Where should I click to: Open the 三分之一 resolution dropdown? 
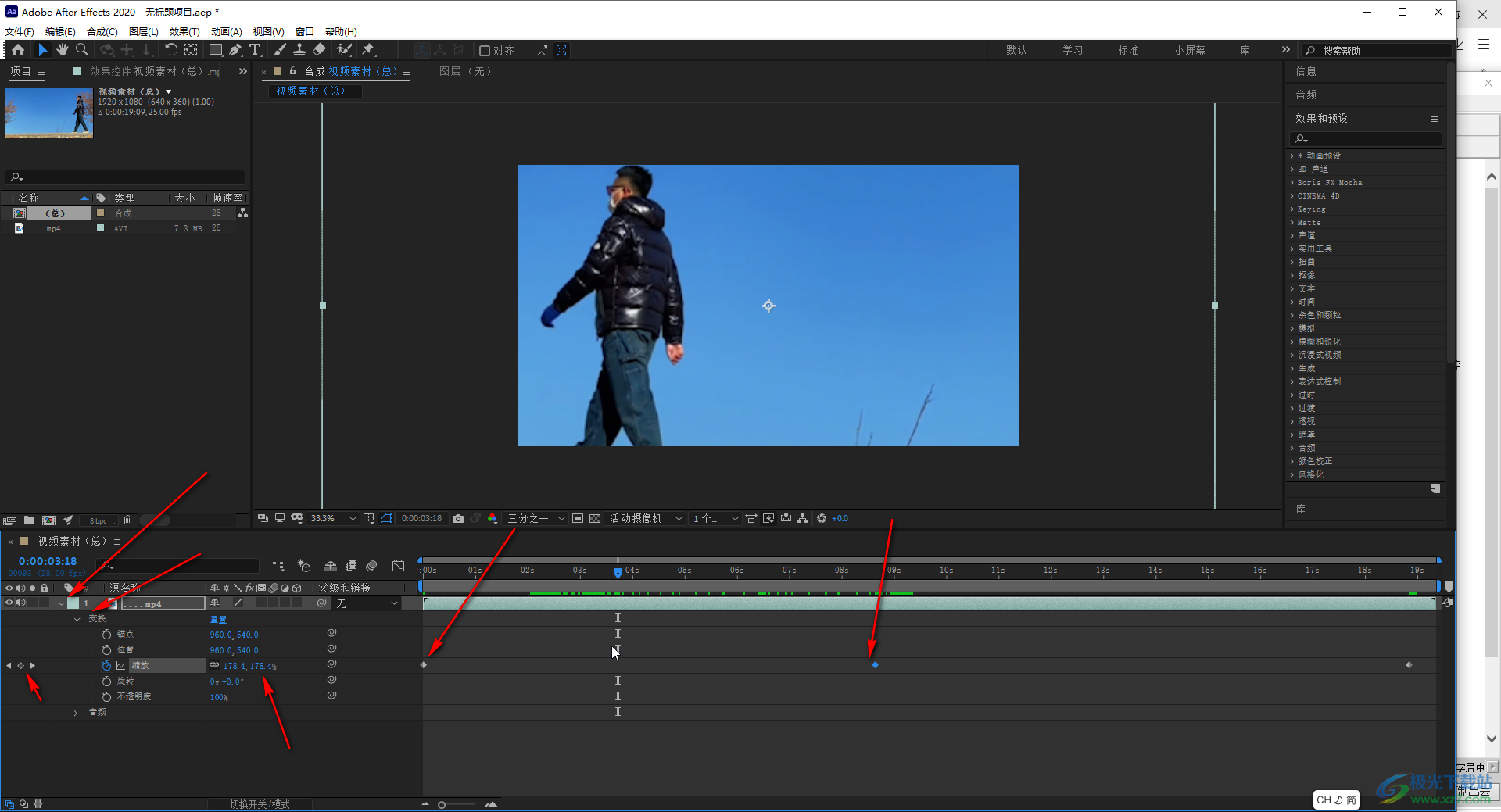[536, 519]
